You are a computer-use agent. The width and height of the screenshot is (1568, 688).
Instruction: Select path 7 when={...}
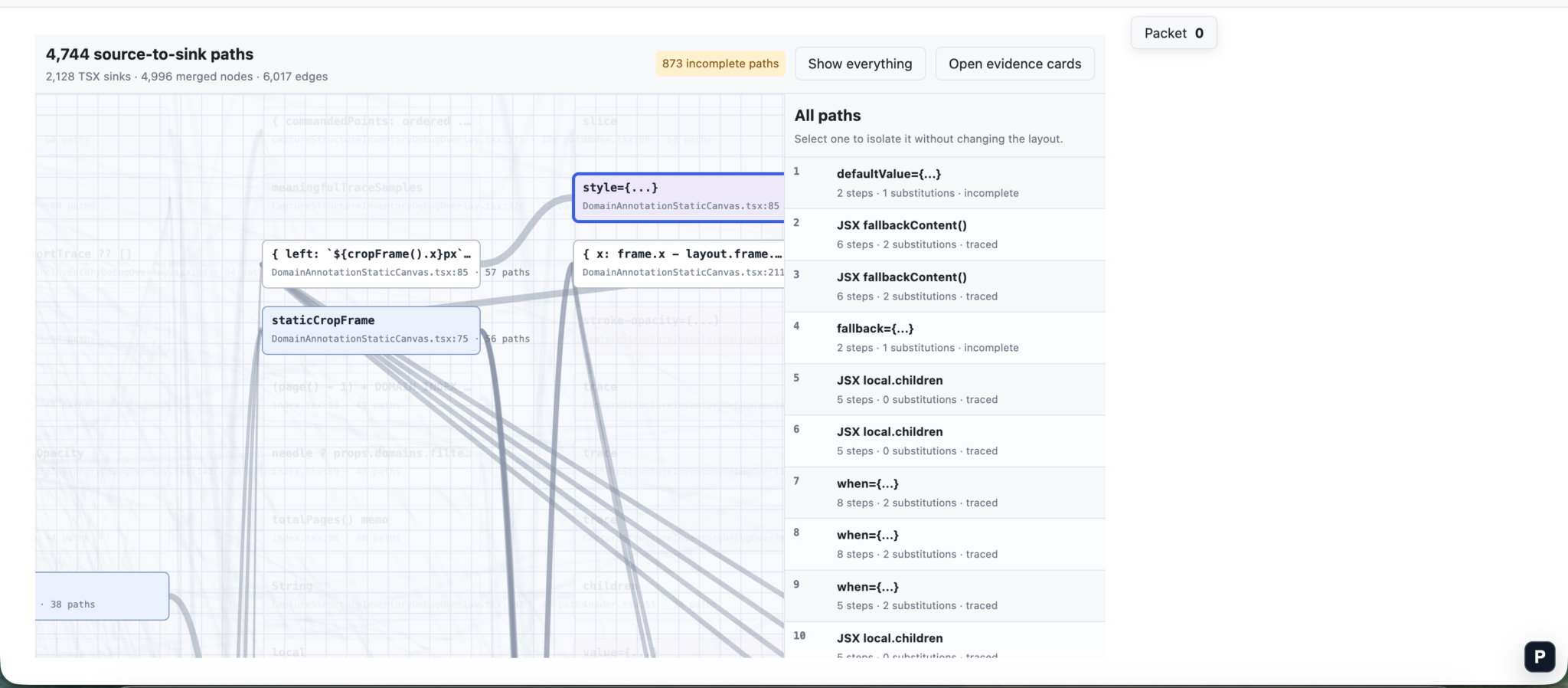tap(945, 493)
